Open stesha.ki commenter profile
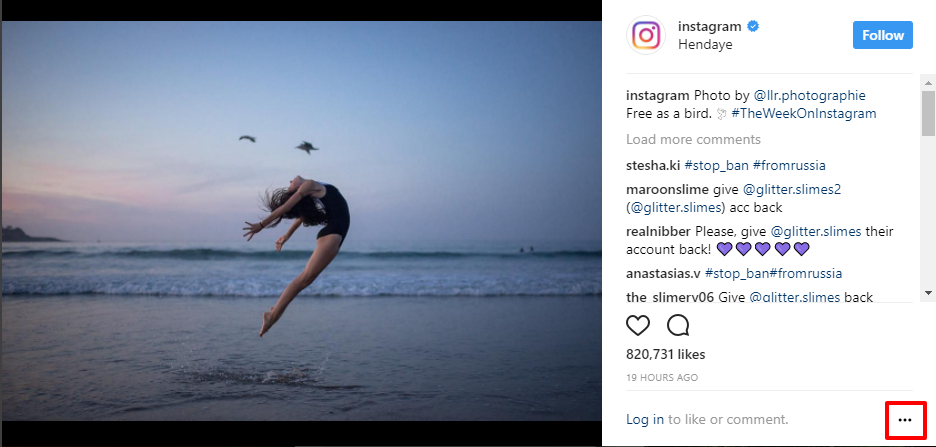936x447 pixels. (x=653, y=165)
